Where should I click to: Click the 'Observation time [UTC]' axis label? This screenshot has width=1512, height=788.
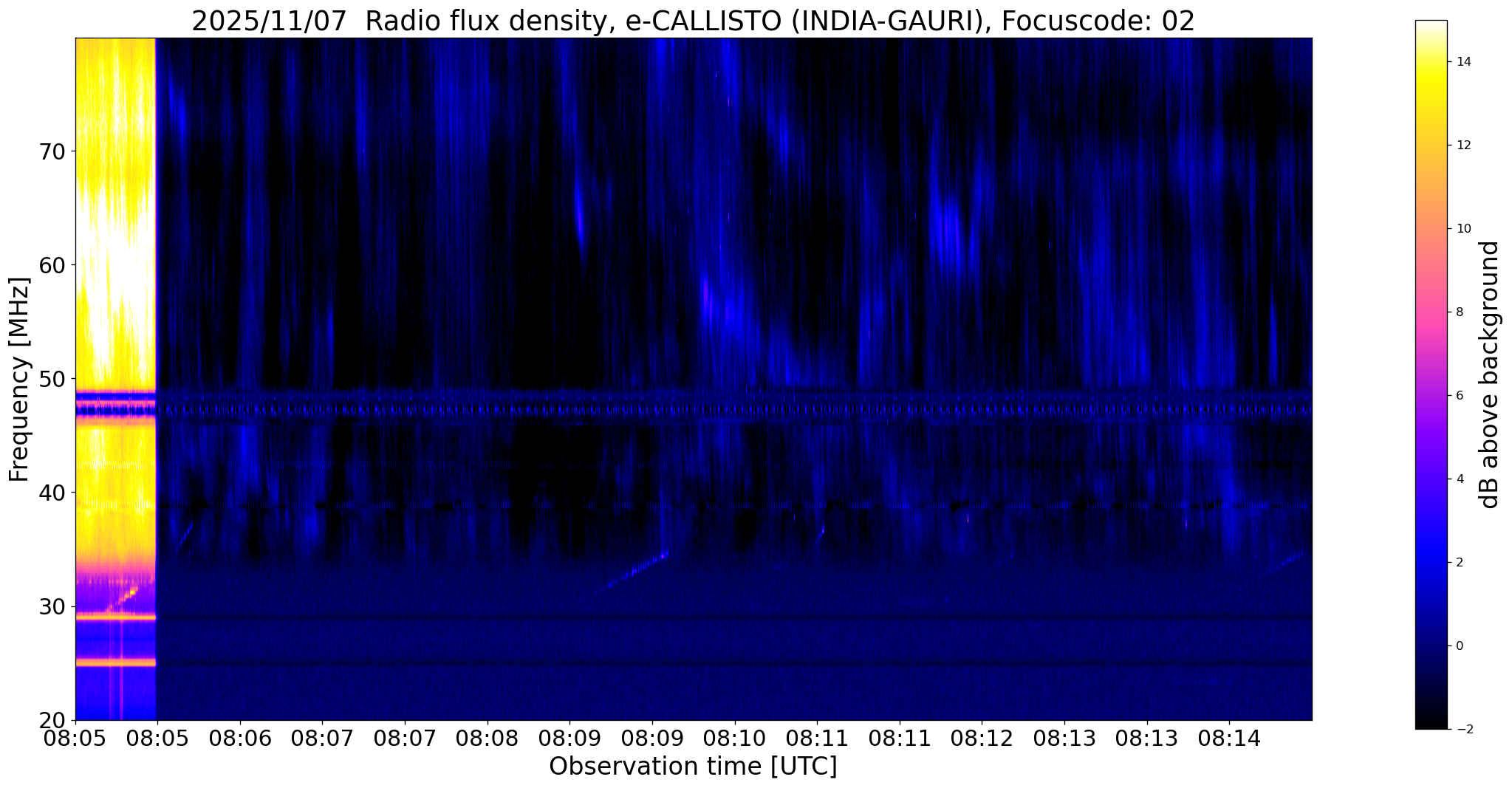[x=693, y=766]
